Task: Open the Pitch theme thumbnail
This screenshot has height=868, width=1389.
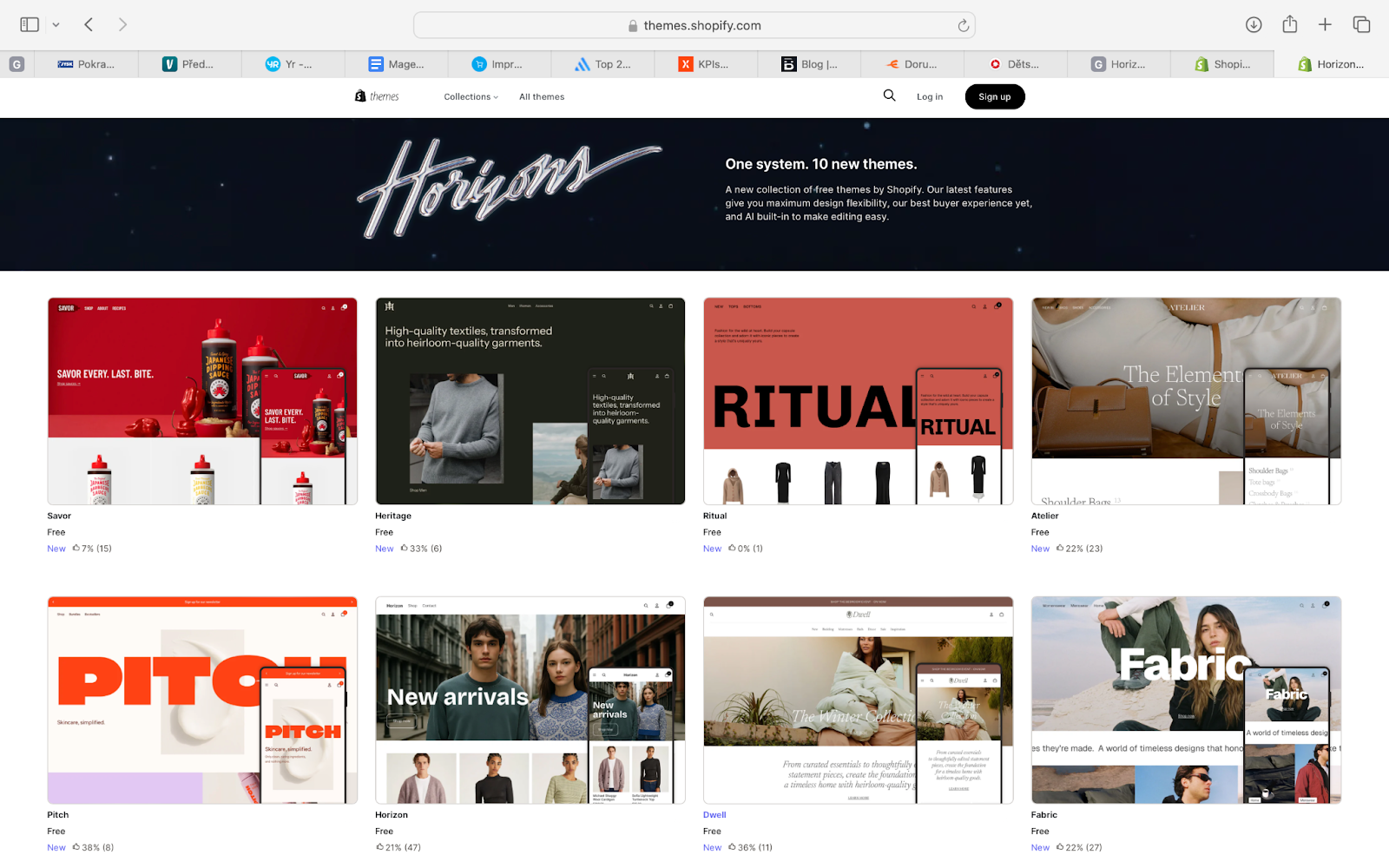Action: (202, 700)
